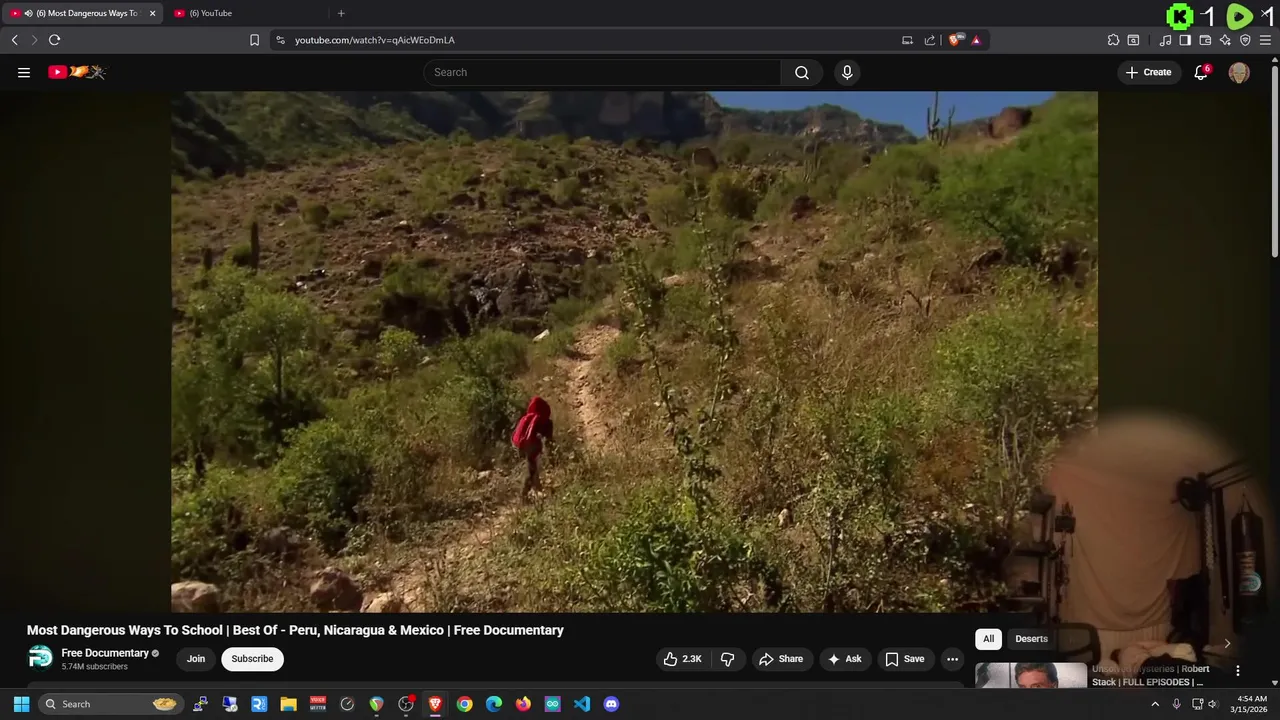1280x720 pixels.
Task: Open Firefox from the taskbar
Action: point(523,704)
